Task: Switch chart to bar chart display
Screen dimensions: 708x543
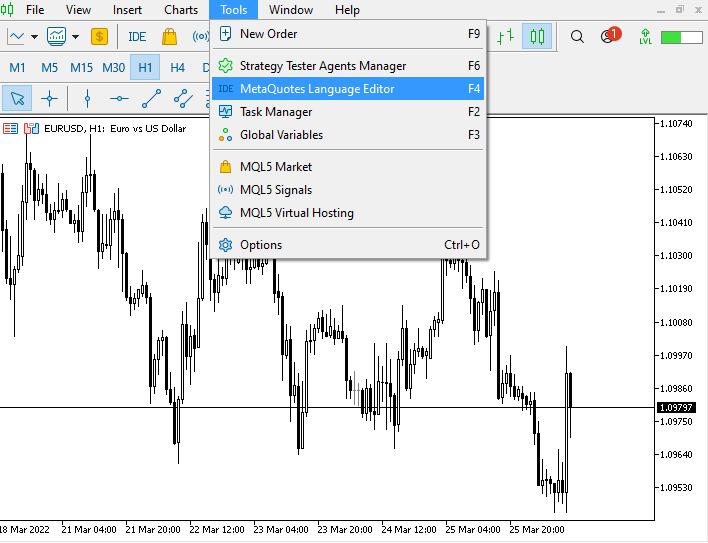Action: 506,37
